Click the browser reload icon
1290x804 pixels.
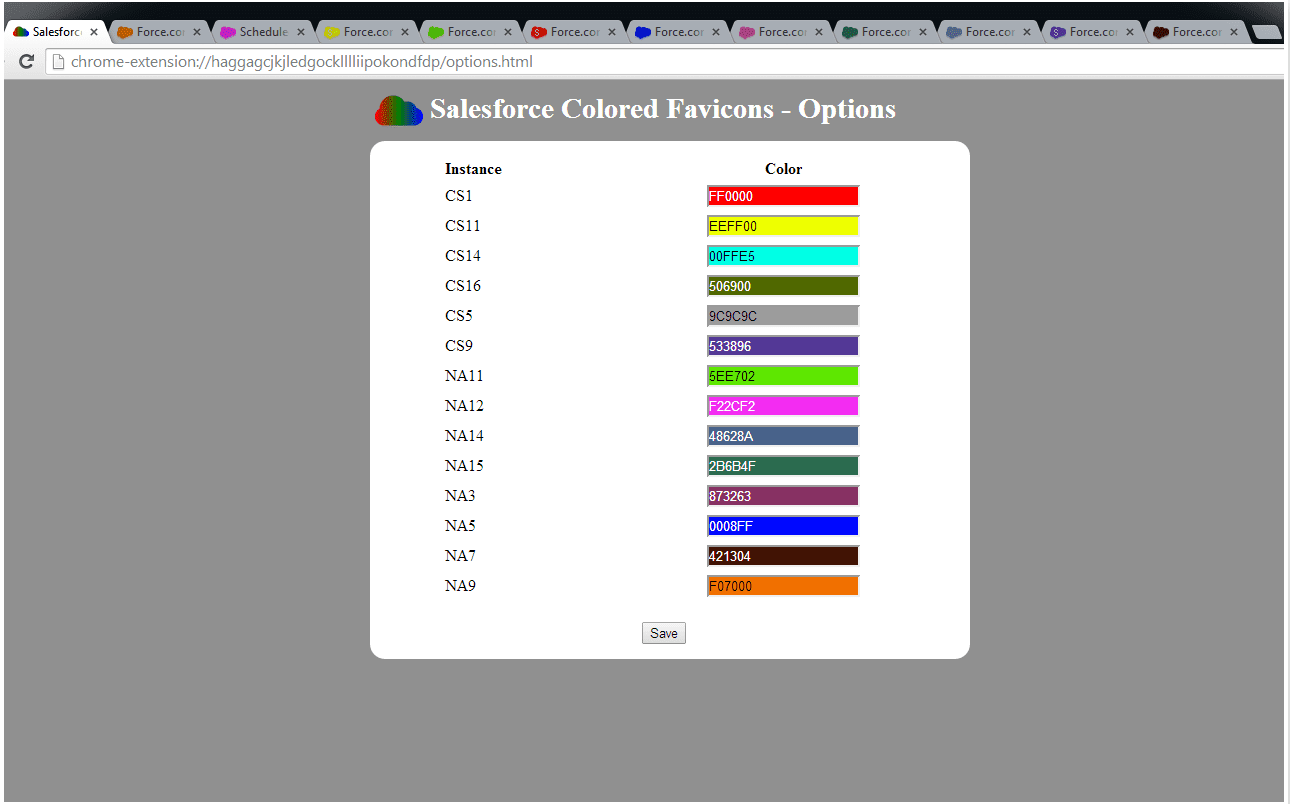tap(27, 61)
